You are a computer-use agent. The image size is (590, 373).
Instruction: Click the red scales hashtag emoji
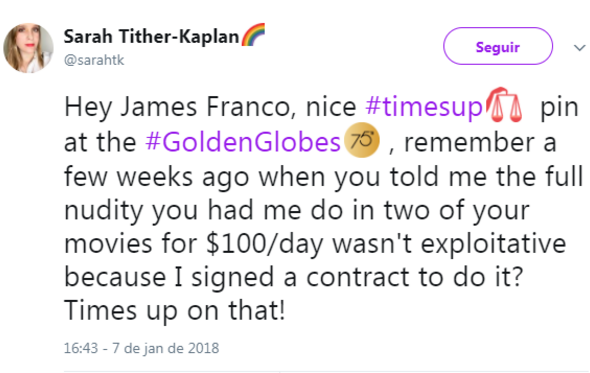(x=504, y=105)
